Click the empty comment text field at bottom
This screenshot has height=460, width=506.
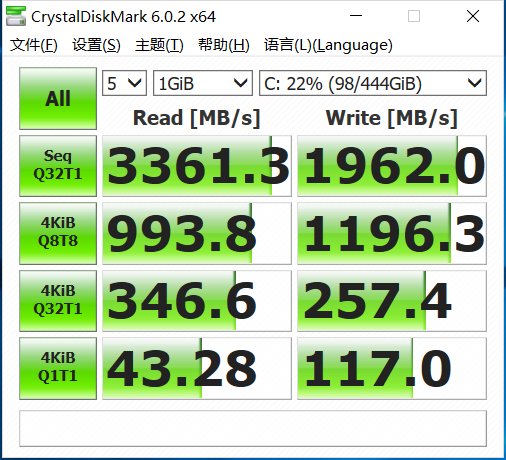click(x=253, y=428)
